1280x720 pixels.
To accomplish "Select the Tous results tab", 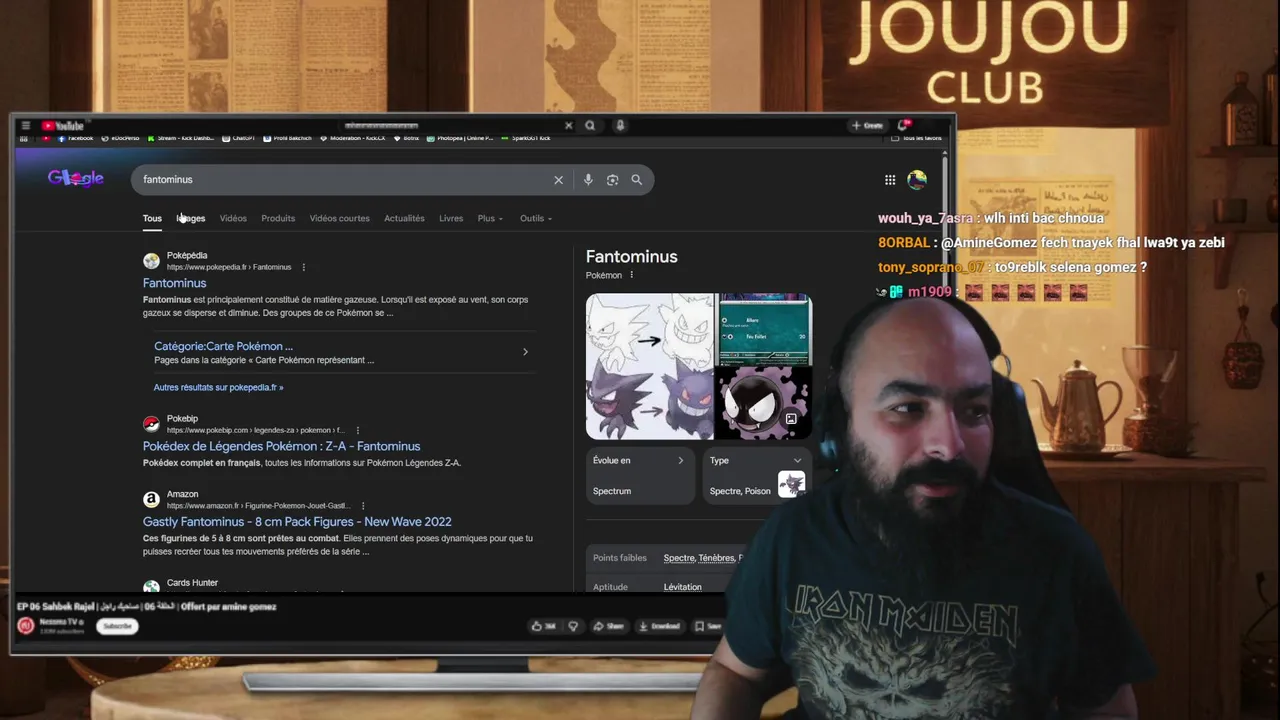I will coord(152,218).
